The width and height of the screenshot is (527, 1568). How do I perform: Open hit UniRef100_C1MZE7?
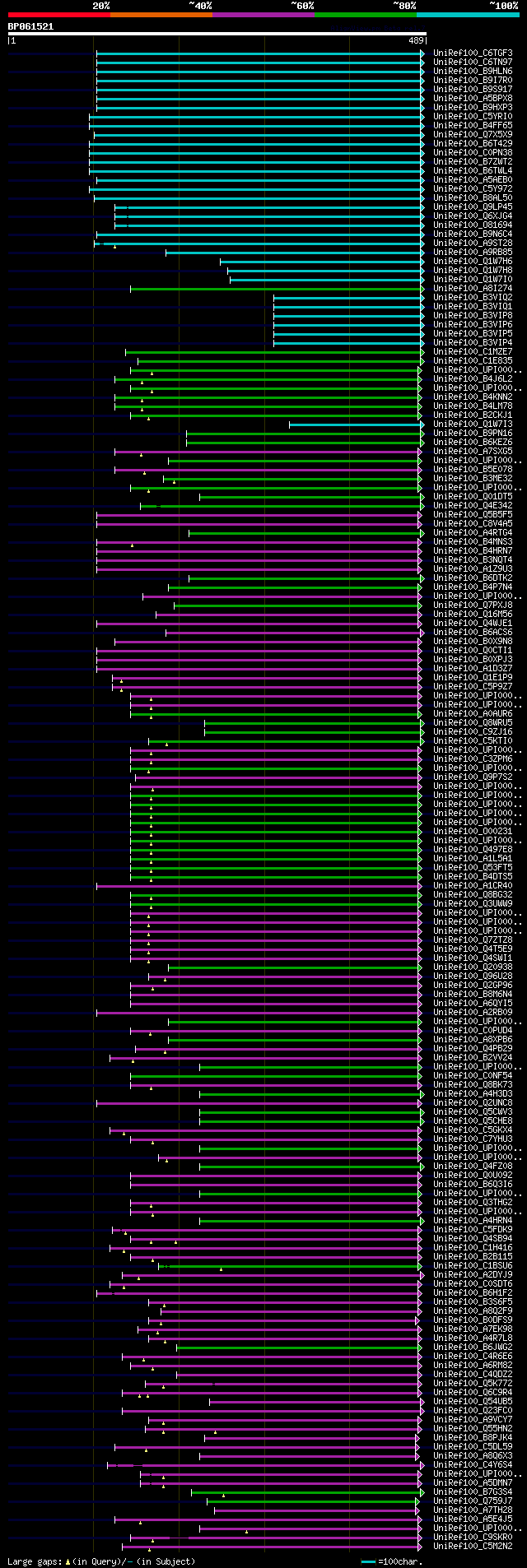(473, 351)
